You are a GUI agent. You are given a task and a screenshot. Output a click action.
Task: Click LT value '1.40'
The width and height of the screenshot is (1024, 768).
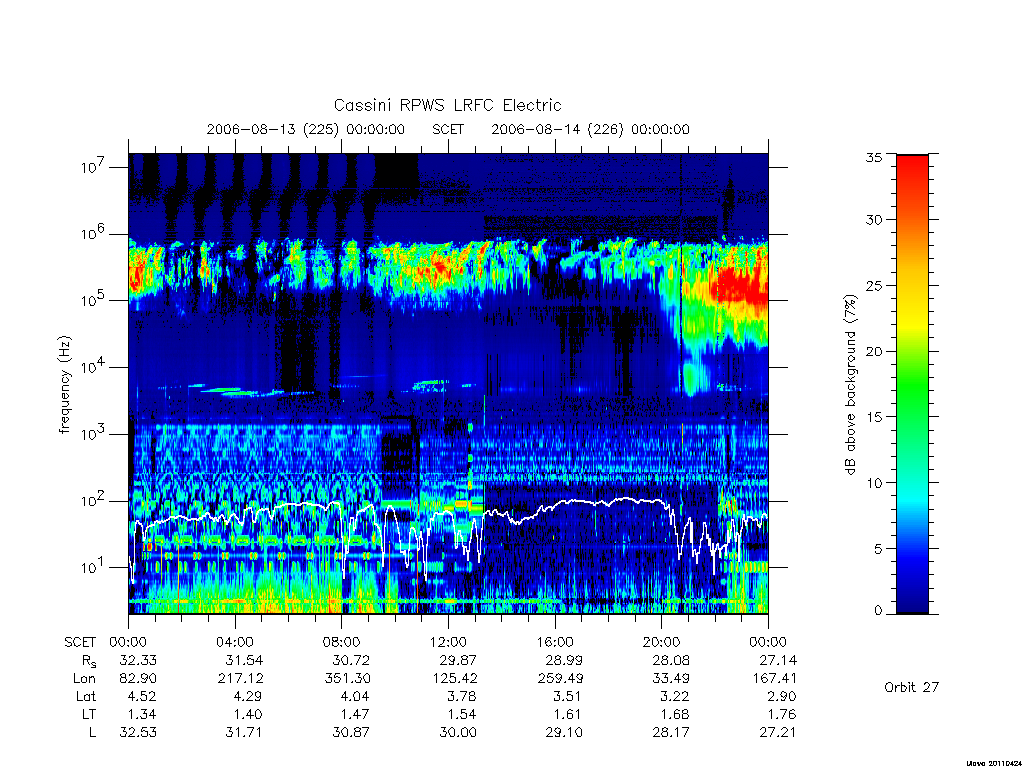(x=249, y=714)
